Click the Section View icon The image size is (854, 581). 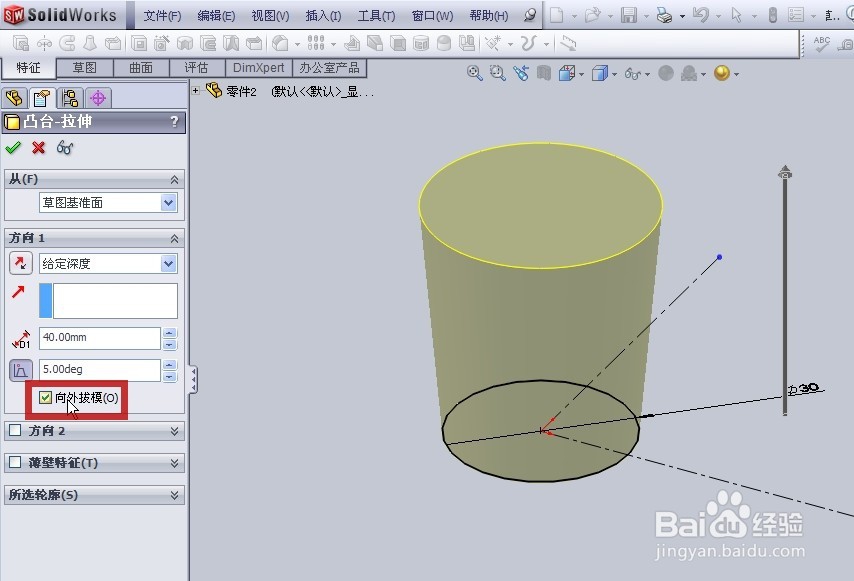tap(543, 73)
